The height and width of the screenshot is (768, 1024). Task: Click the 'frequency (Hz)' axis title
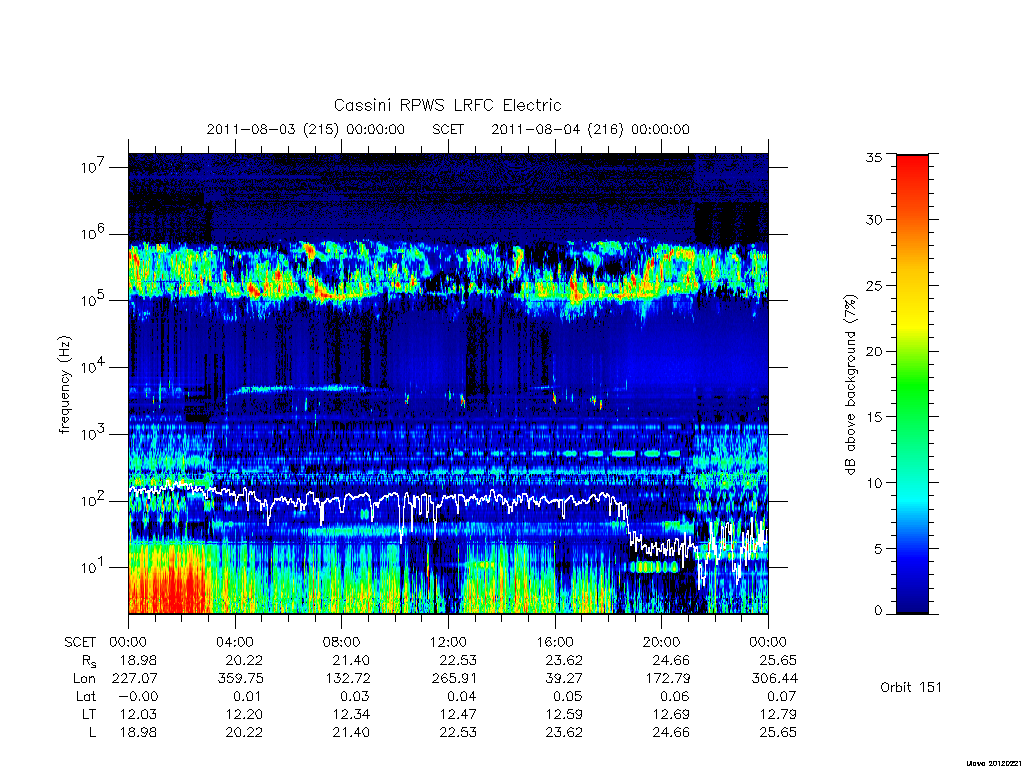pos(64,385)
